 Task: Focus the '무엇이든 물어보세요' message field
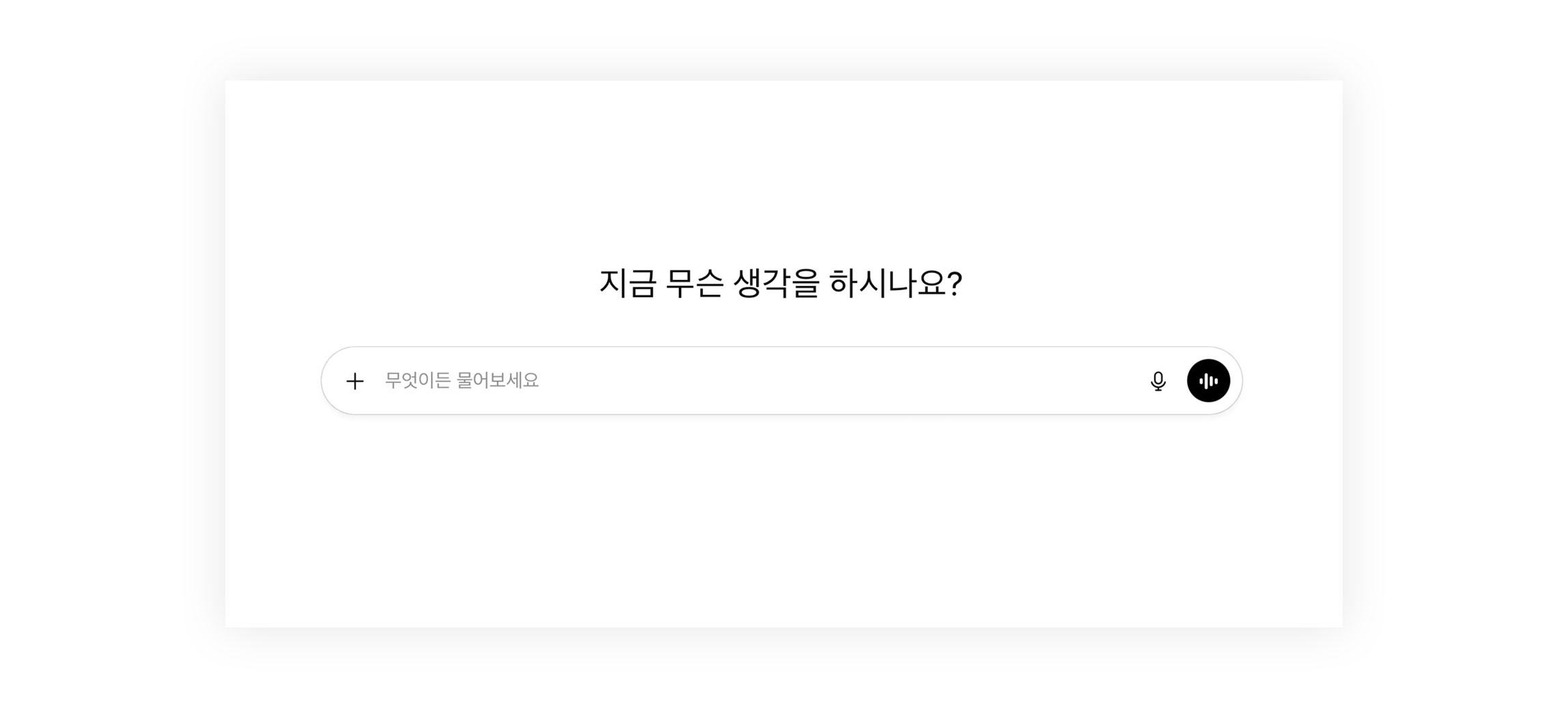[751, 381]
